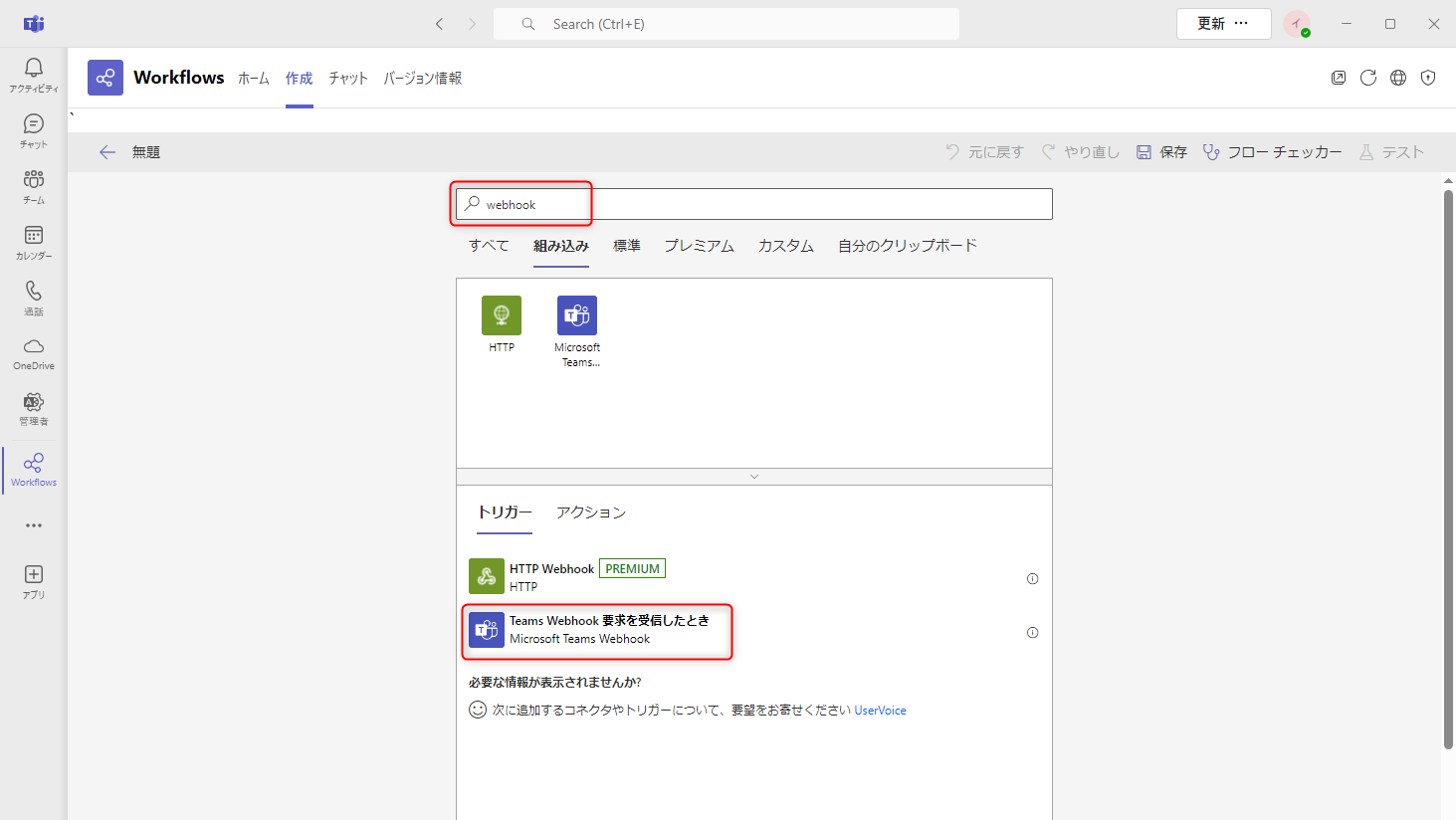Select the HTTP Webhook premium trigger
Screen dimensions: 1456x820
click(x=754, y=577)
